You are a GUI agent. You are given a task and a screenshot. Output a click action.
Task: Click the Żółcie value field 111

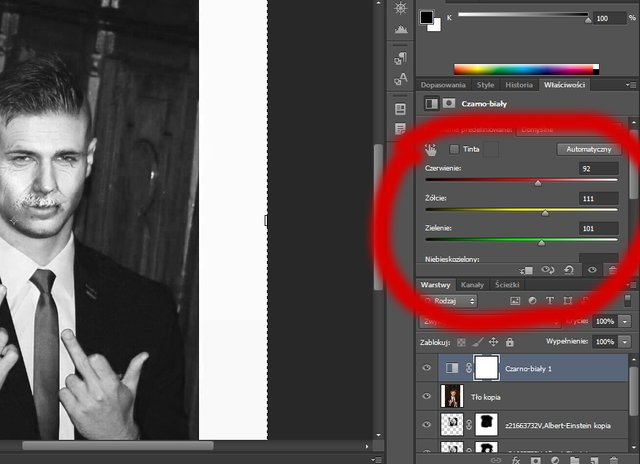tap(598, 199)
